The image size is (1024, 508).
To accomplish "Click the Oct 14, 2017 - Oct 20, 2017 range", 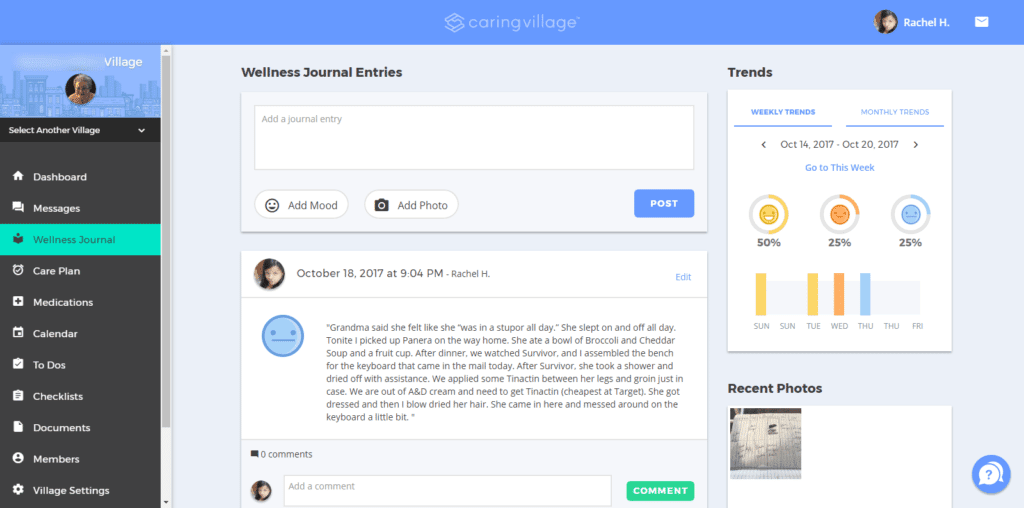I will tap(839, 144).
